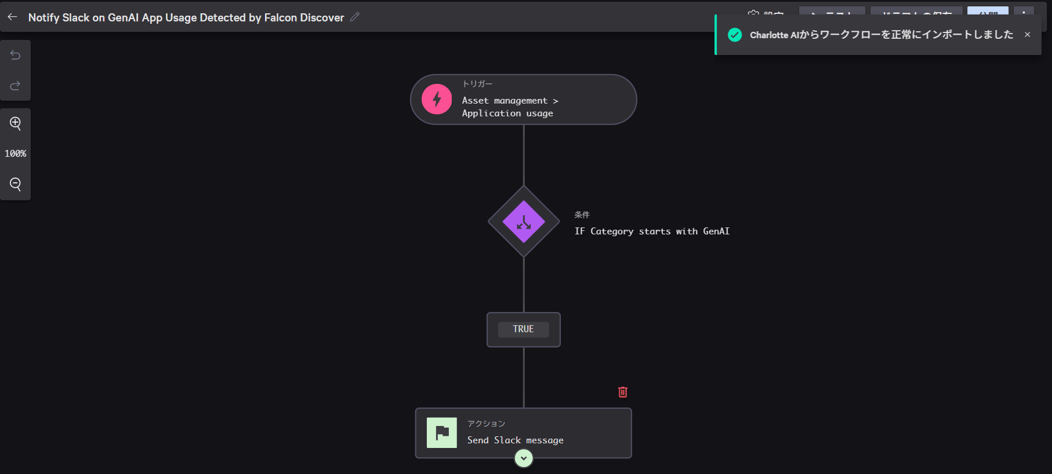
Task: Select the purple condition diamond
Action: point(523,222)
